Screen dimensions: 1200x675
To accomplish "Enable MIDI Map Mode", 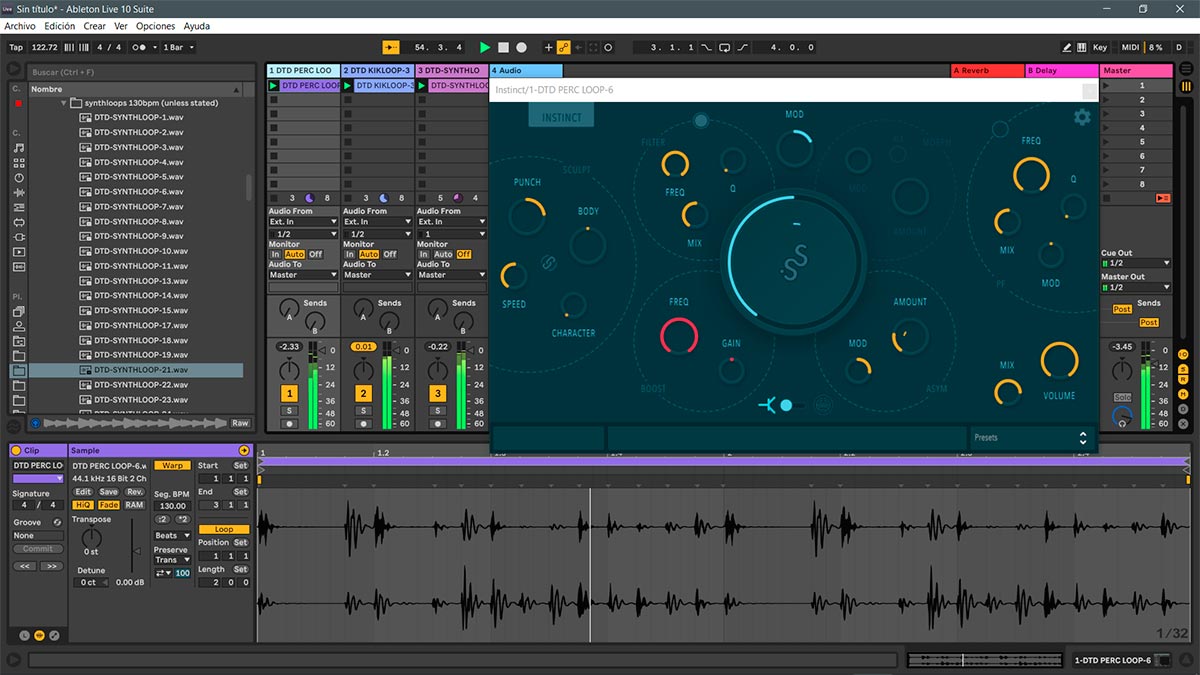I will click(x=1130, y=47).
